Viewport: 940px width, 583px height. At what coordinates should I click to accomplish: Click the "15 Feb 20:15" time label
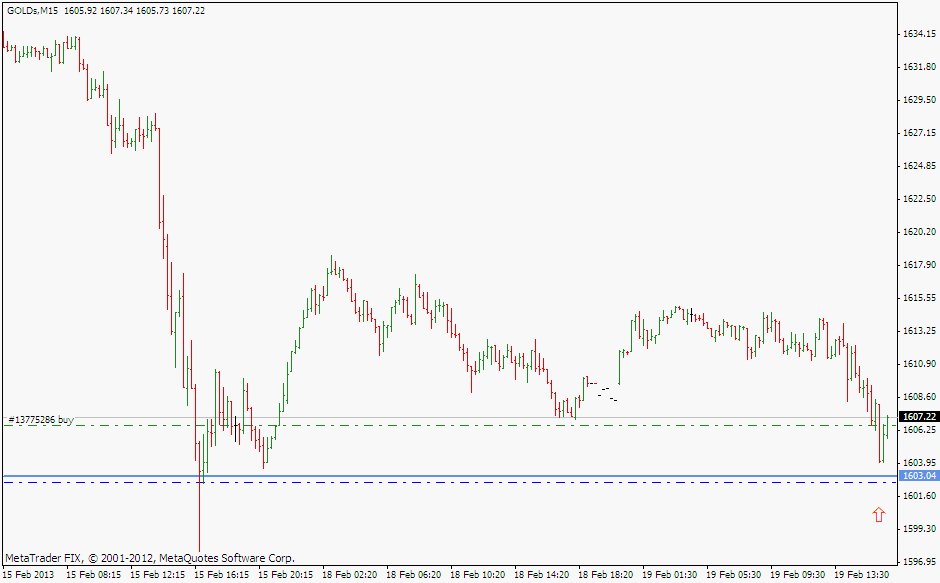point(288,575)
